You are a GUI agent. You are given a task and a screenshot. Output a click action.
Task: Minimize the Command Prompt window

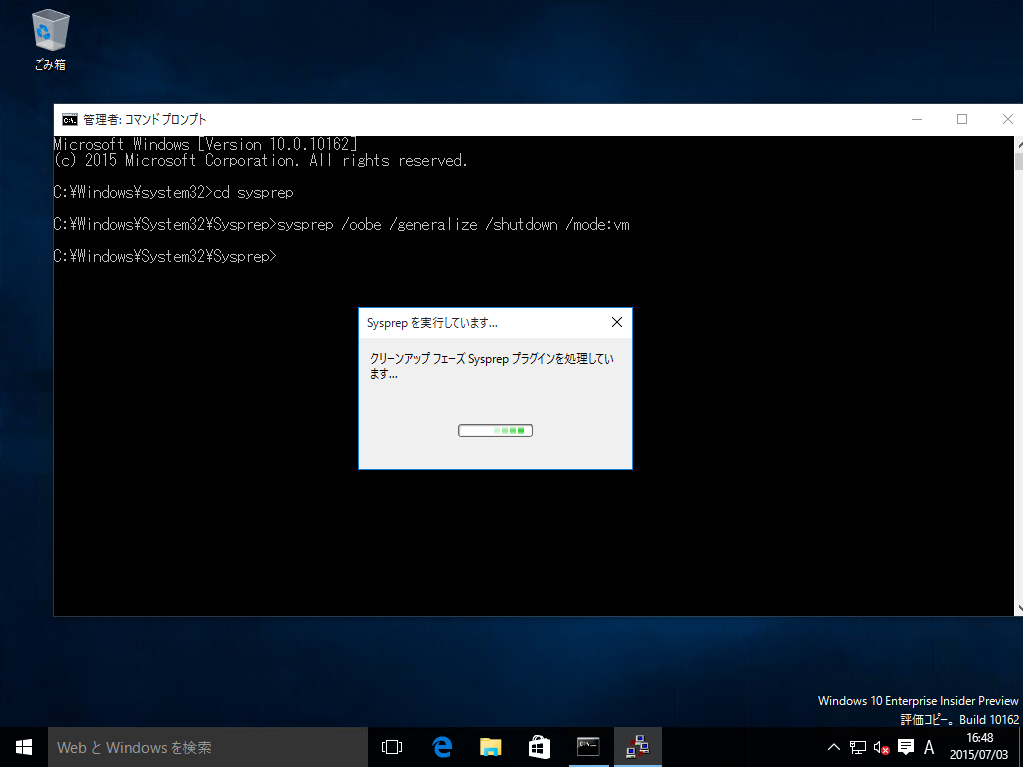[917, 119]
